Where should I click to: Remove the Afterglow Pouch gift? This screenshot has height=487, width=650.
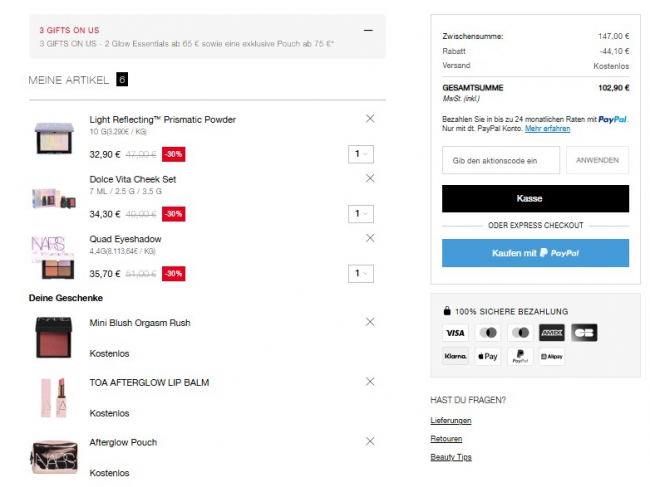point(370,441)
